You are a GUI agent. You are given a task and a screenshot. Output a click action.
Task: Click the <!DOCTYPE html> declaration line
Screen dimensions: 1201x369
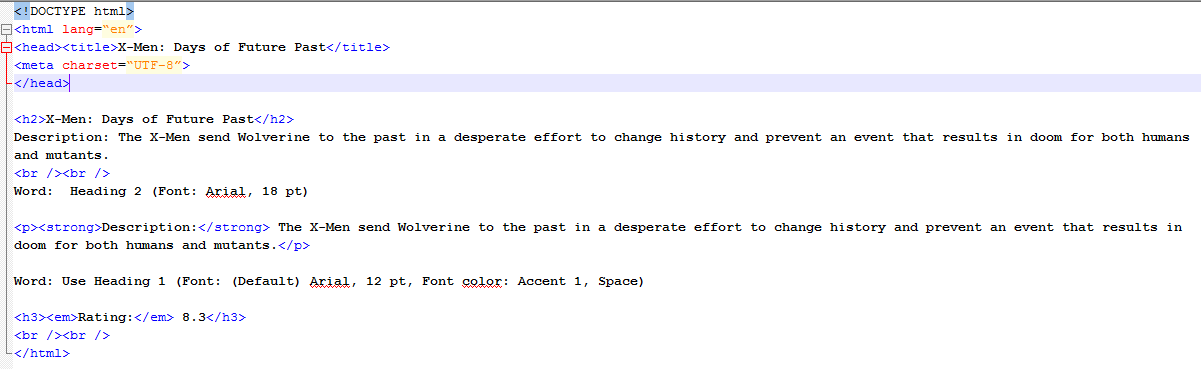74,11
